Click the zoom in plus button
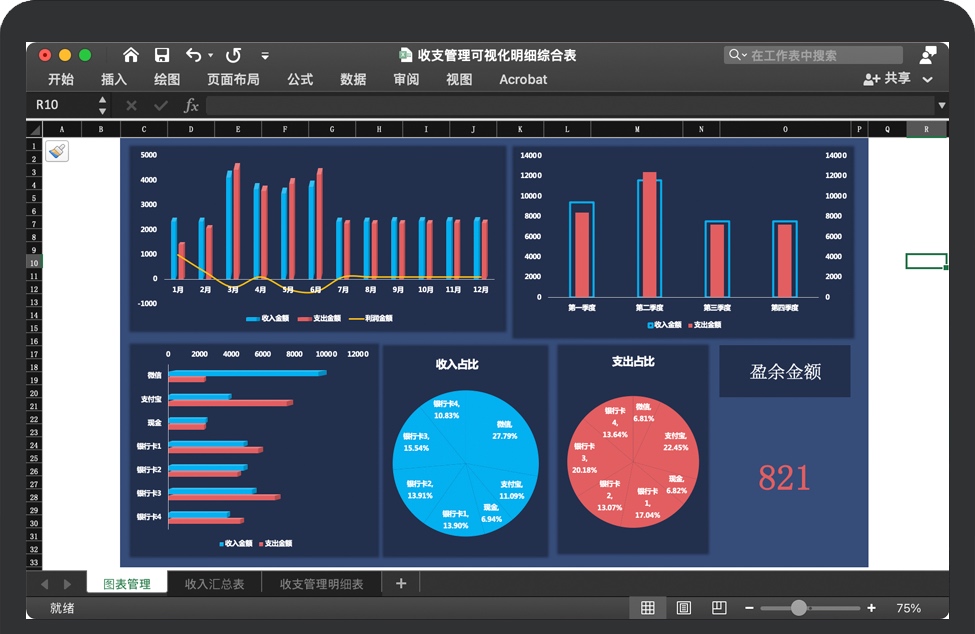975x634 pixels. pos(871,608)
